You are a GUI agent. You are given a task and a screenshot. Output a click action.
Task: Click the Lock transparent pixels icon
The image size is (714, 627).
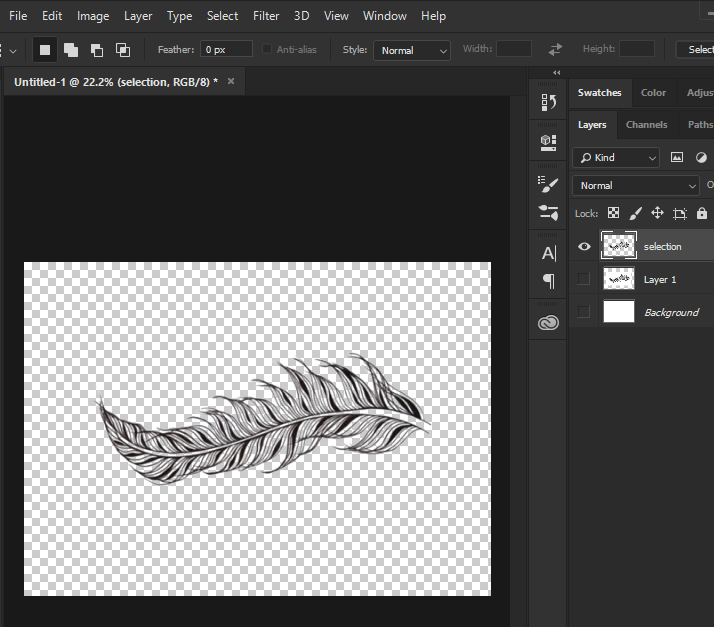[x=613, y=213]
